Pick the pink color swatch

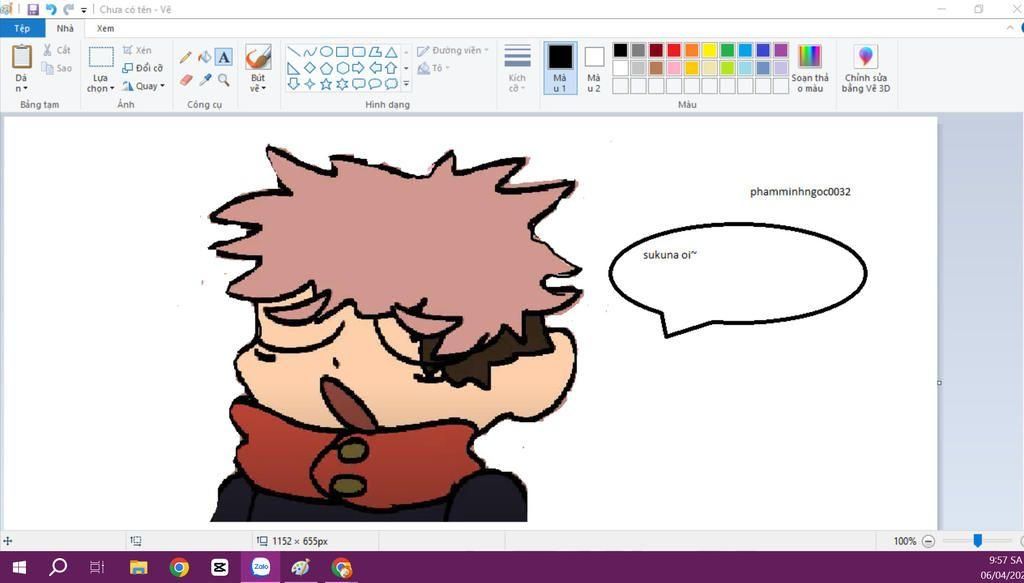(x=674, y=68)
